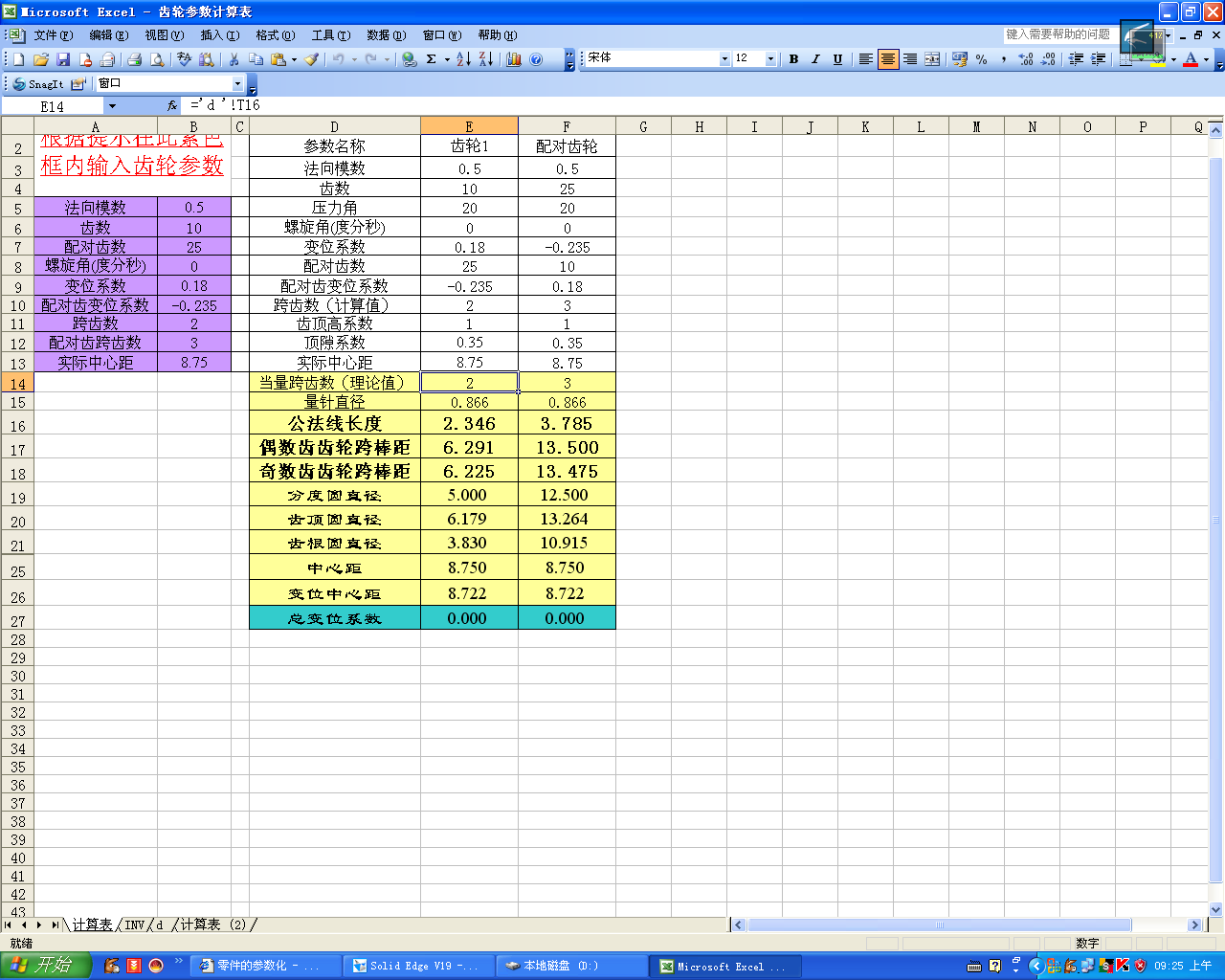Image resolution: width=1225 pixels, height=980 pixels.
Task: Click the AutoSum sigma icon
Action: point(432,59)
